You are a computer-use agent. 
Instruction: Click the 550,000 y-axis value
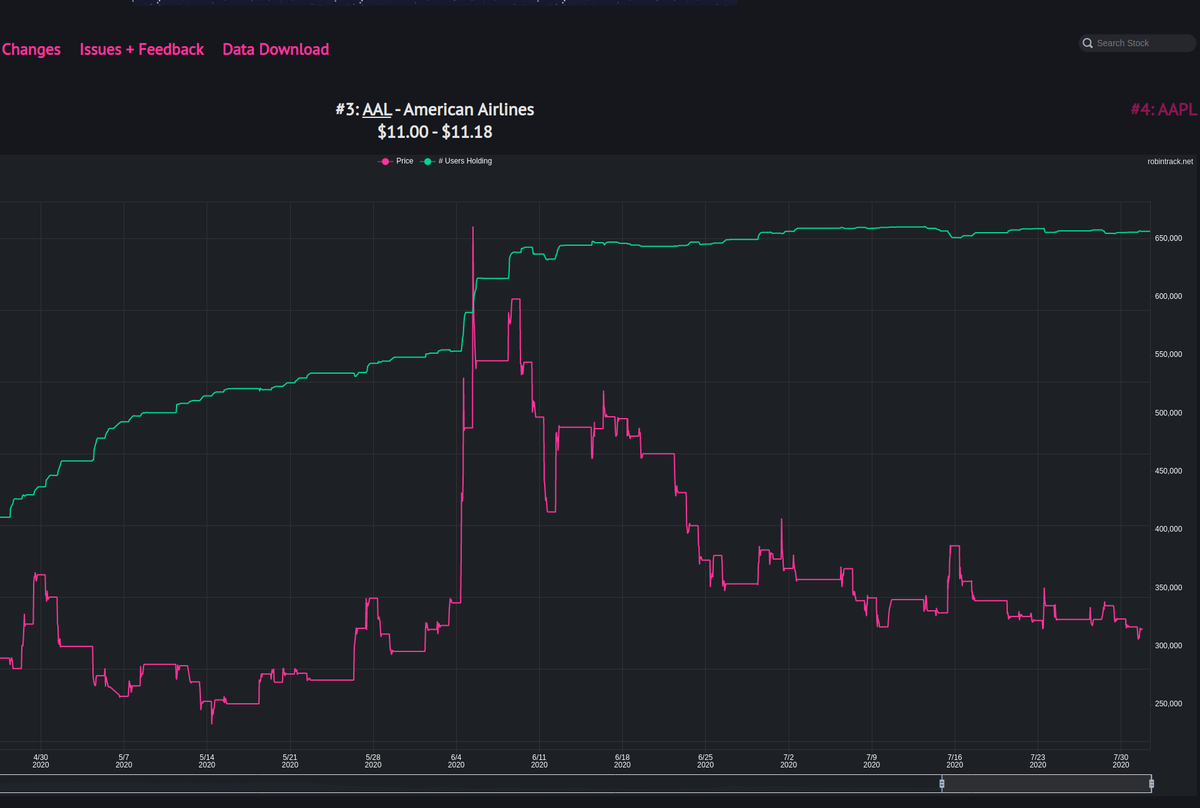point(1168,354)
